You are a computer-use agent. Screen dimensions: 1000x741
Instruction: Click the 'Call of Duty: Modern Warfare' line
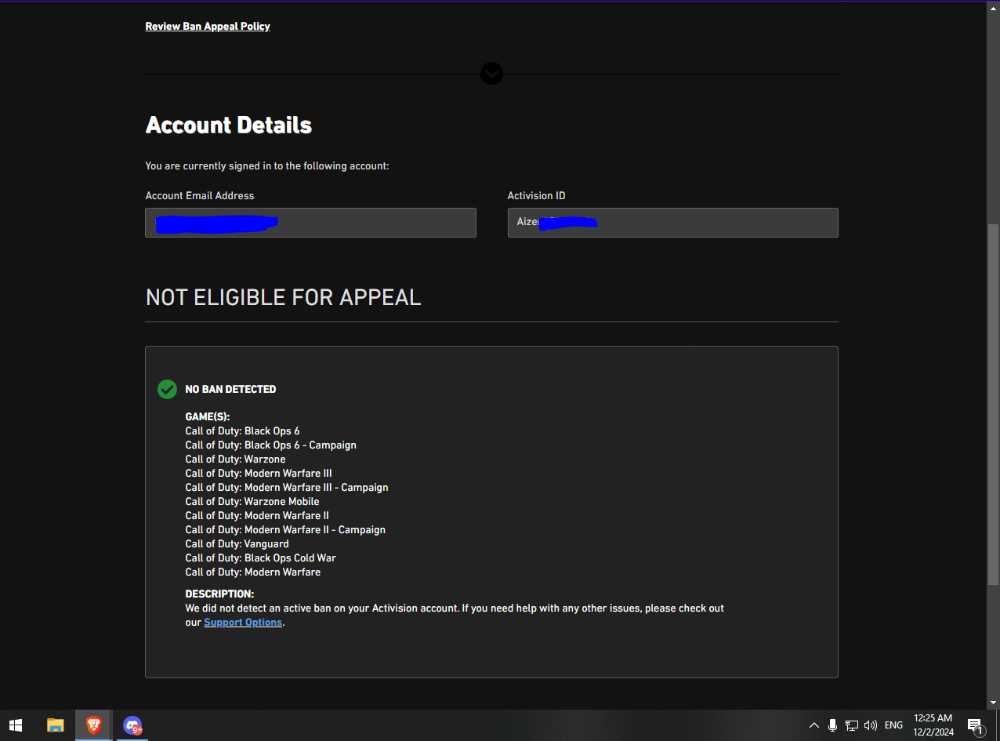pos(253,572)
